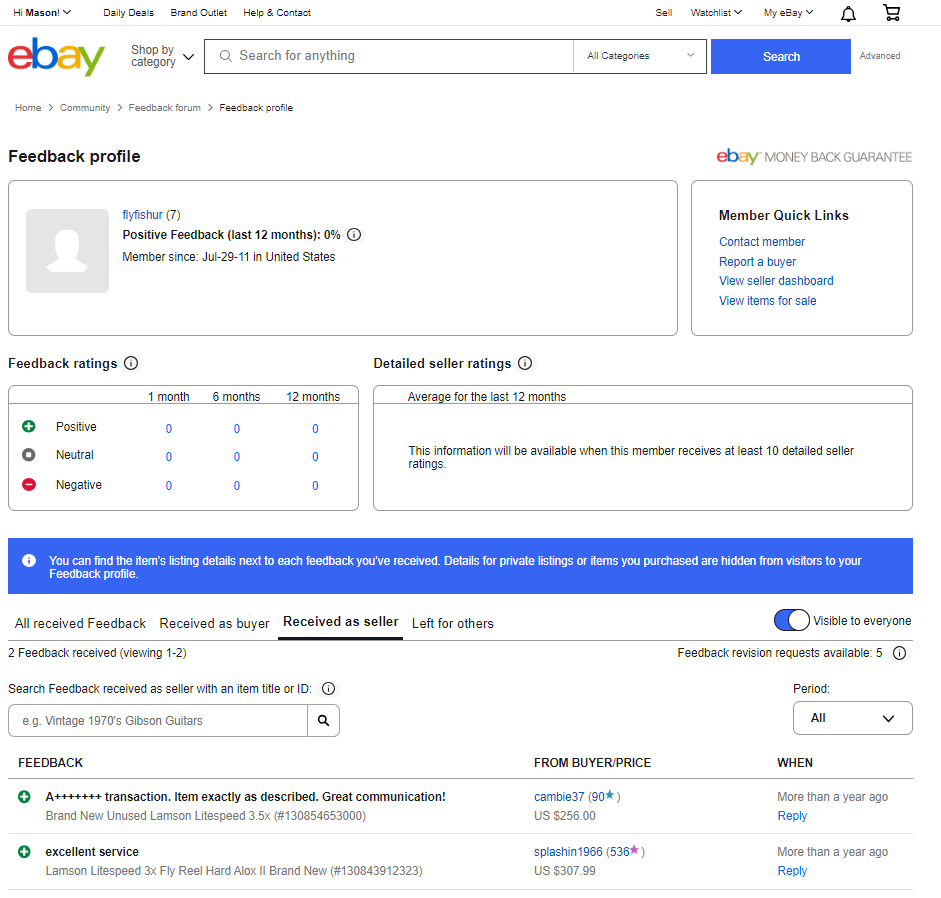Click info icon beside Feedback ratings
The height and width of the screenshot is (898, 941).
(131, 363)
